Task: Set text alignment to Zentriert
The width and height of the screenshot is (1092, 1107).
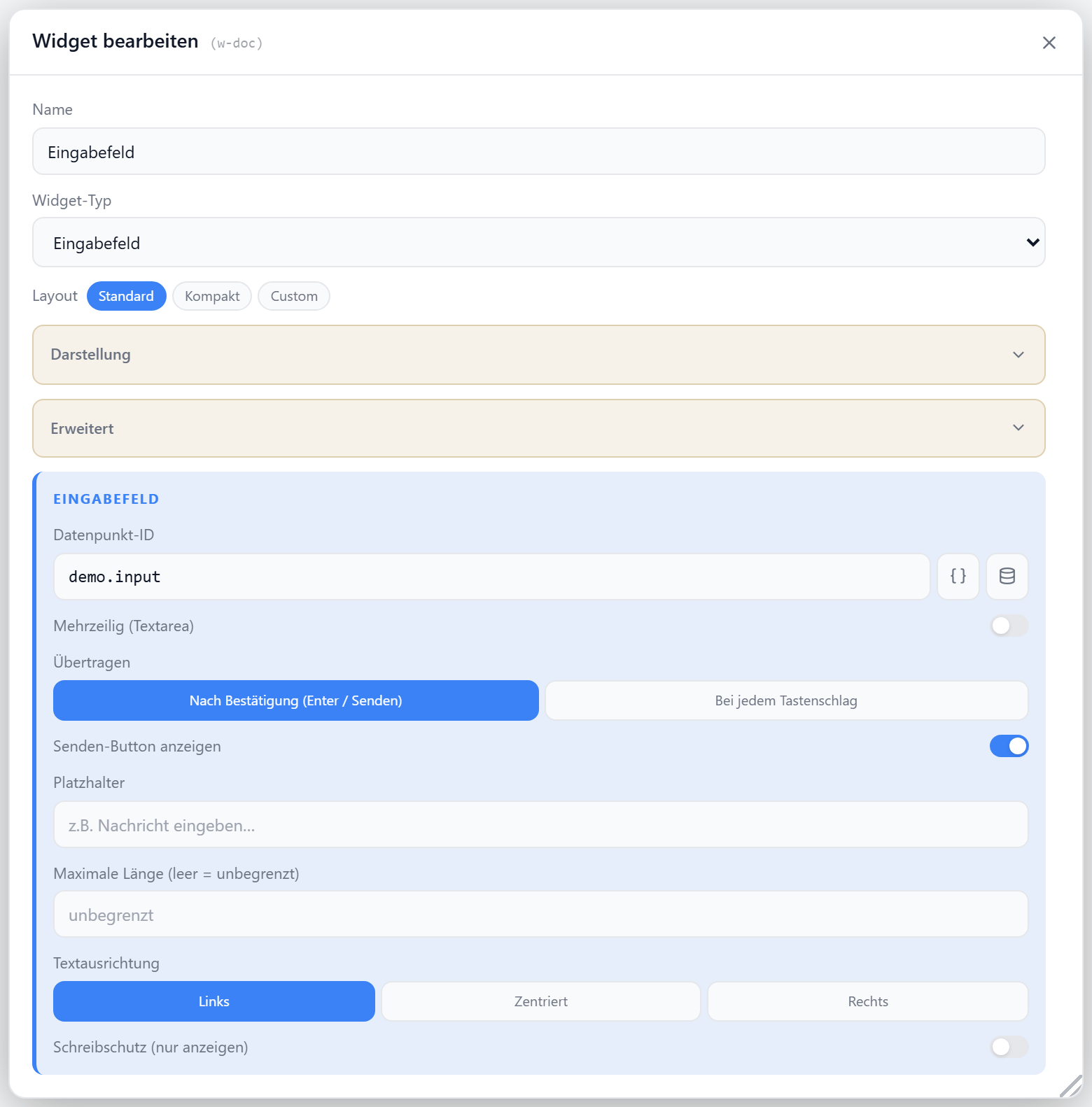Action: click(x=541, y=1001)
